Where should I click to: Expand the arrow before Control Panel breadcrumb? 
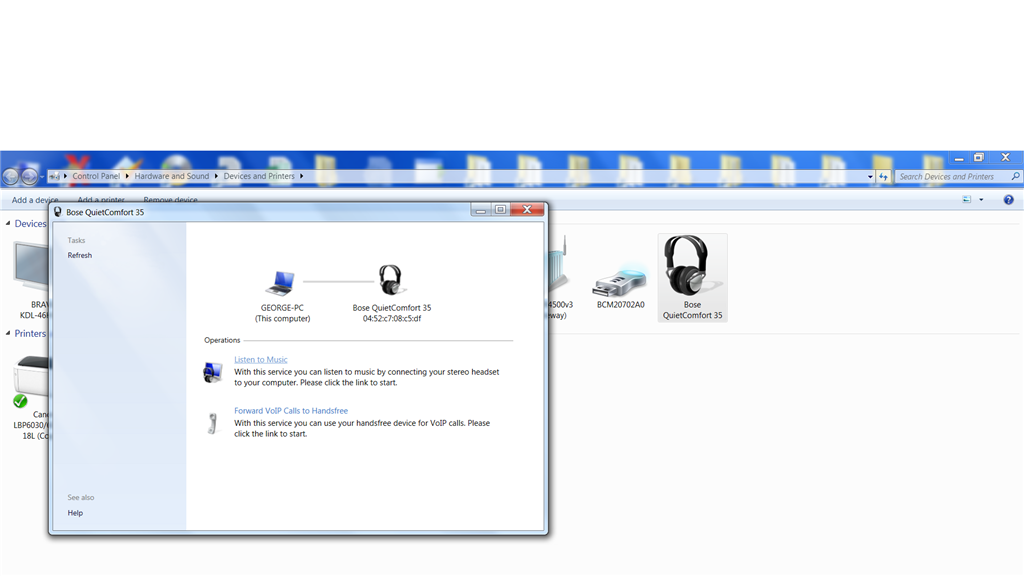point(65,176)
